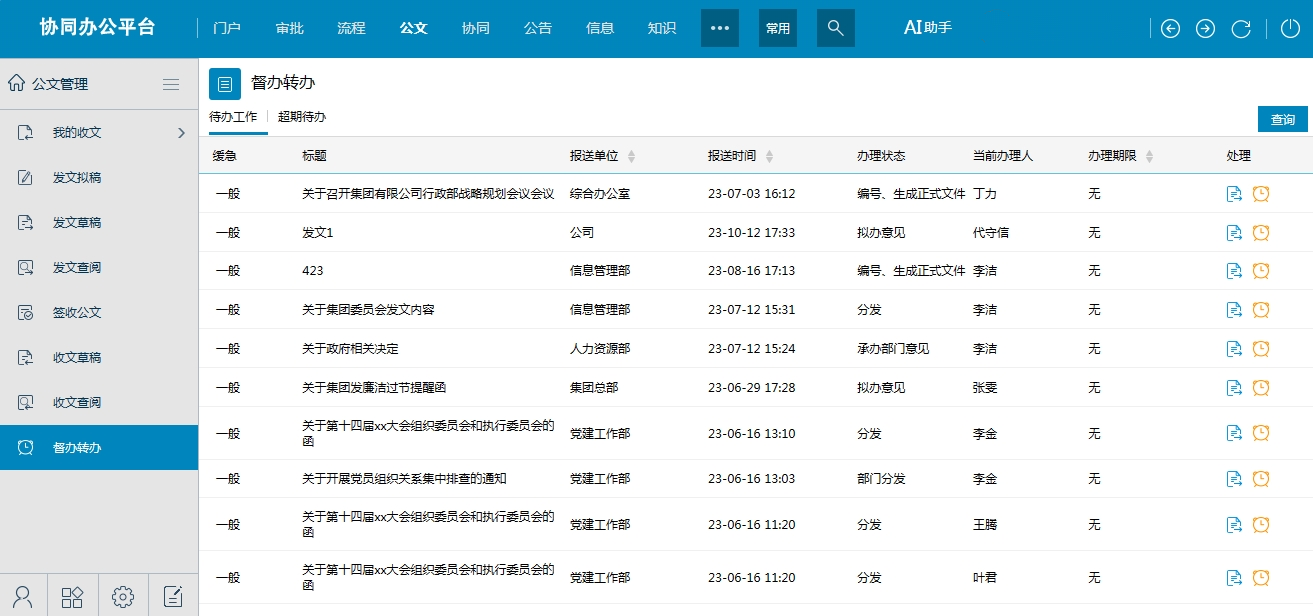Click the refresh icon in top bar

[1241, 29]
